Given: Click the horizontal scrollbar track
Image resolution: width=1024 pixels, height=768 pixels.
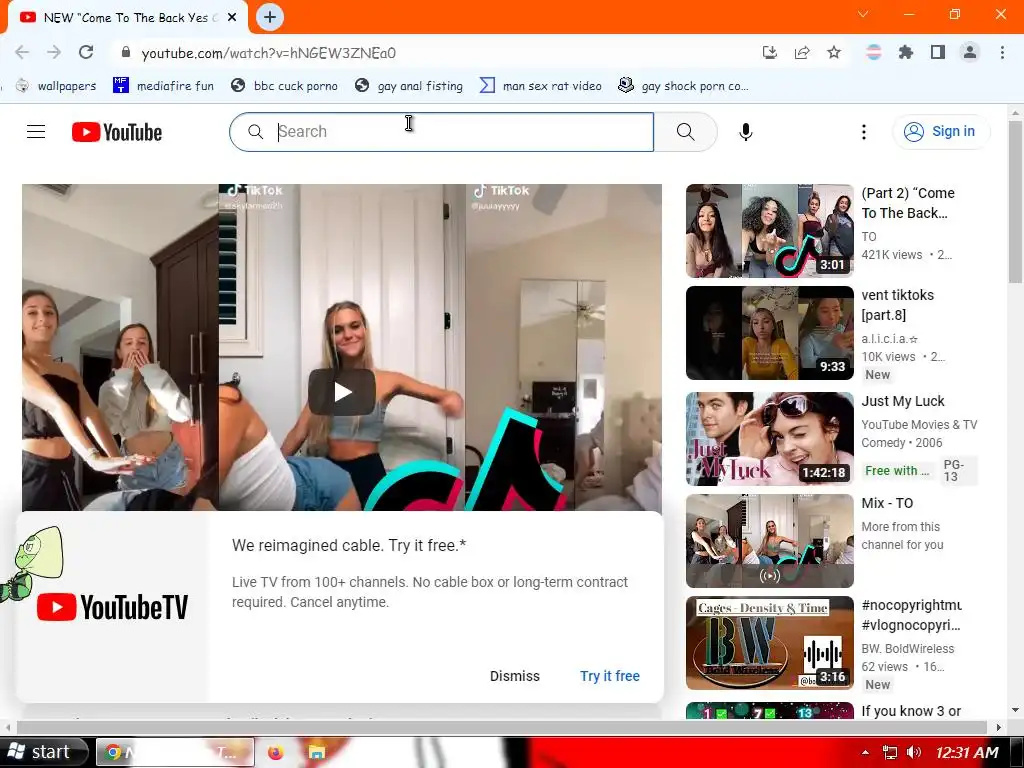Looking at the screenshot, I should coord(502,727).
